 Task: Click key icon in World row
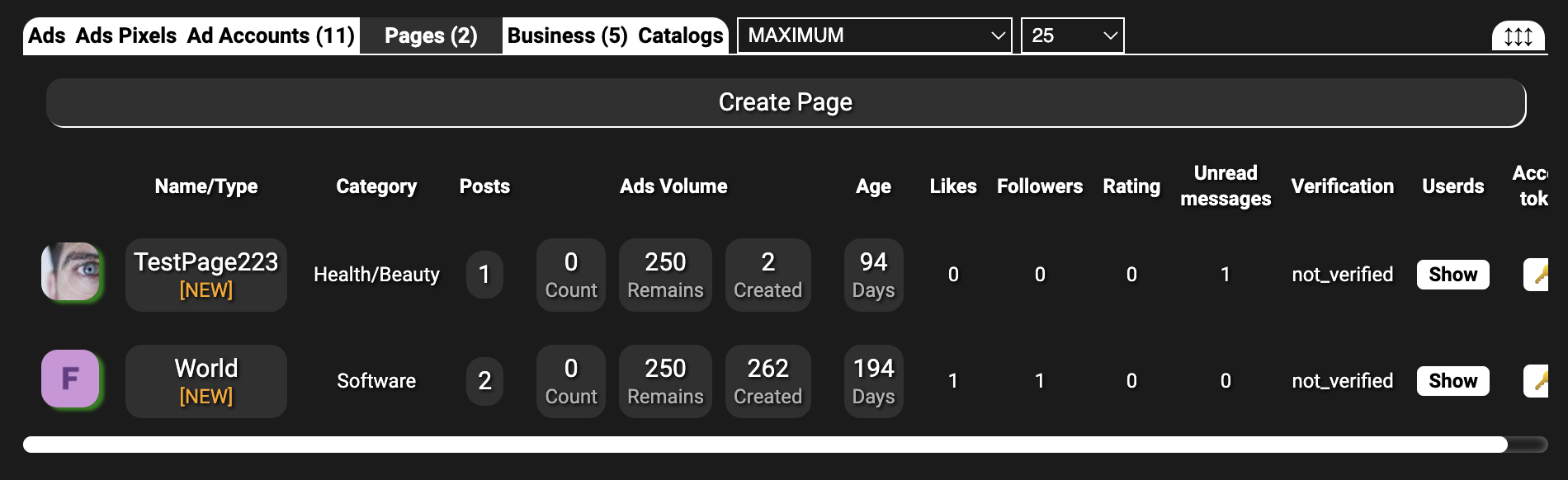point(1537,381)
